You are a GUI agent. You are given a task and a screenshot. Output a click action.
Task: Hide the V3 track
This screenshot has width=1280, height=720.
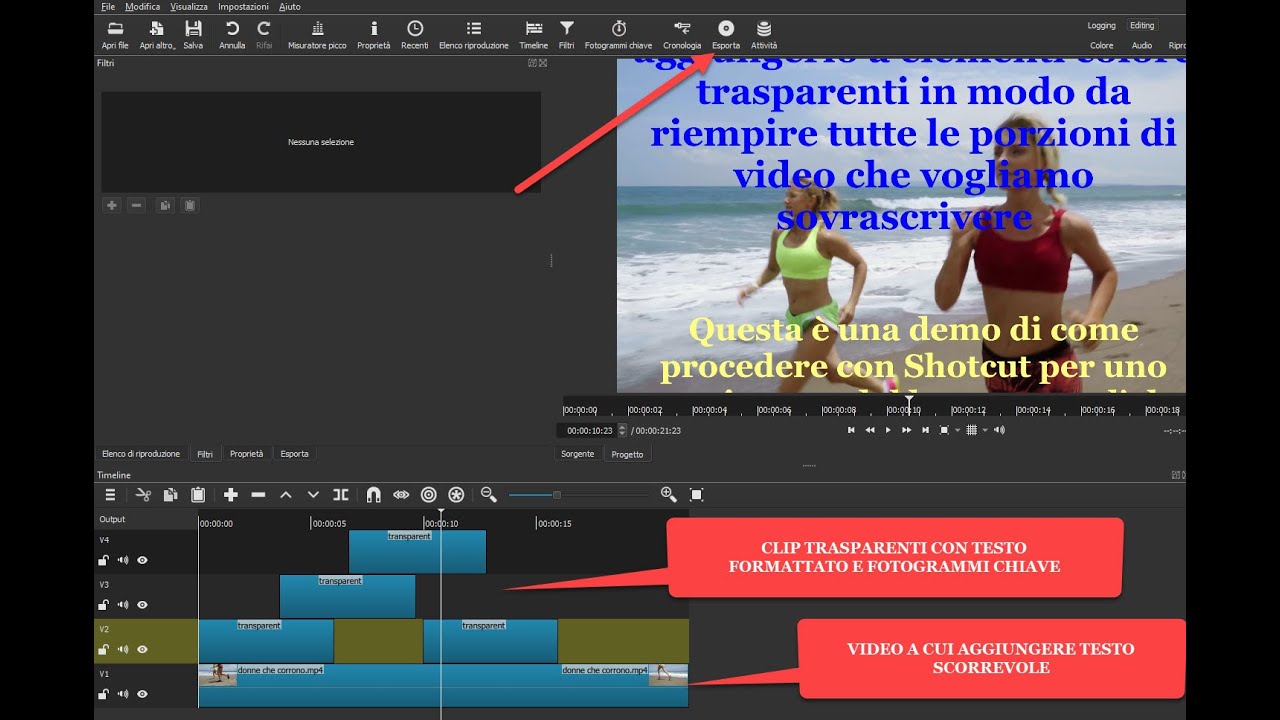[142, 605]
